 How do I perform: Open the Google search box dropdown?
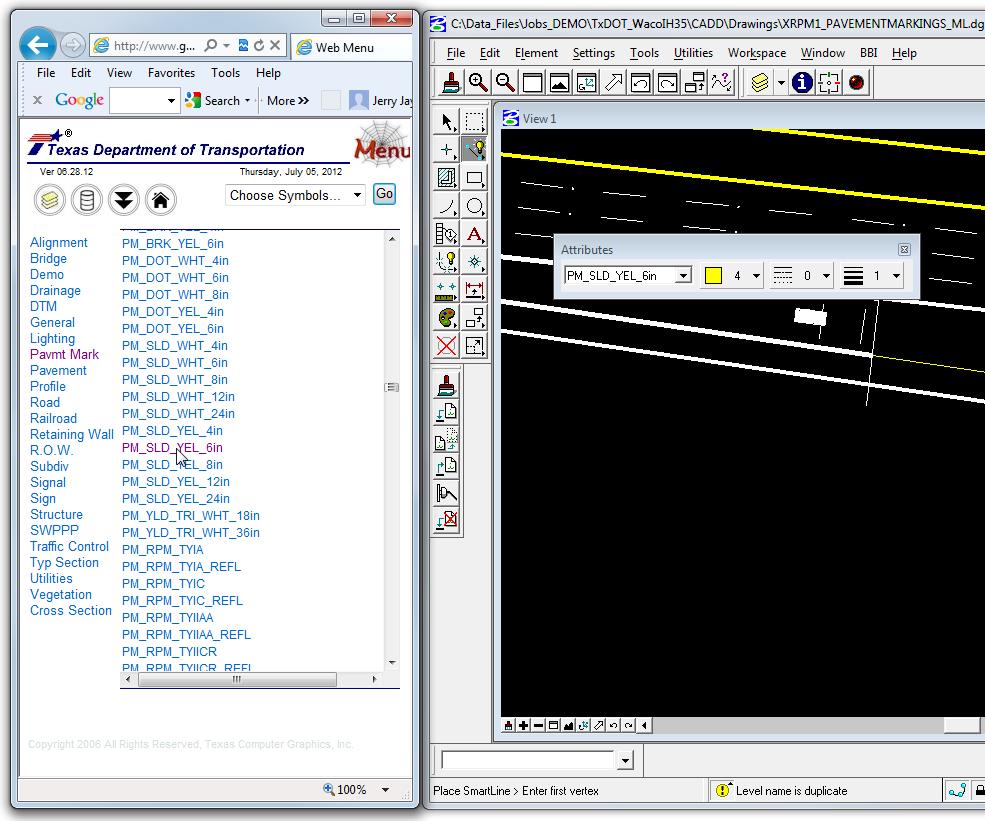click(171, 101)
